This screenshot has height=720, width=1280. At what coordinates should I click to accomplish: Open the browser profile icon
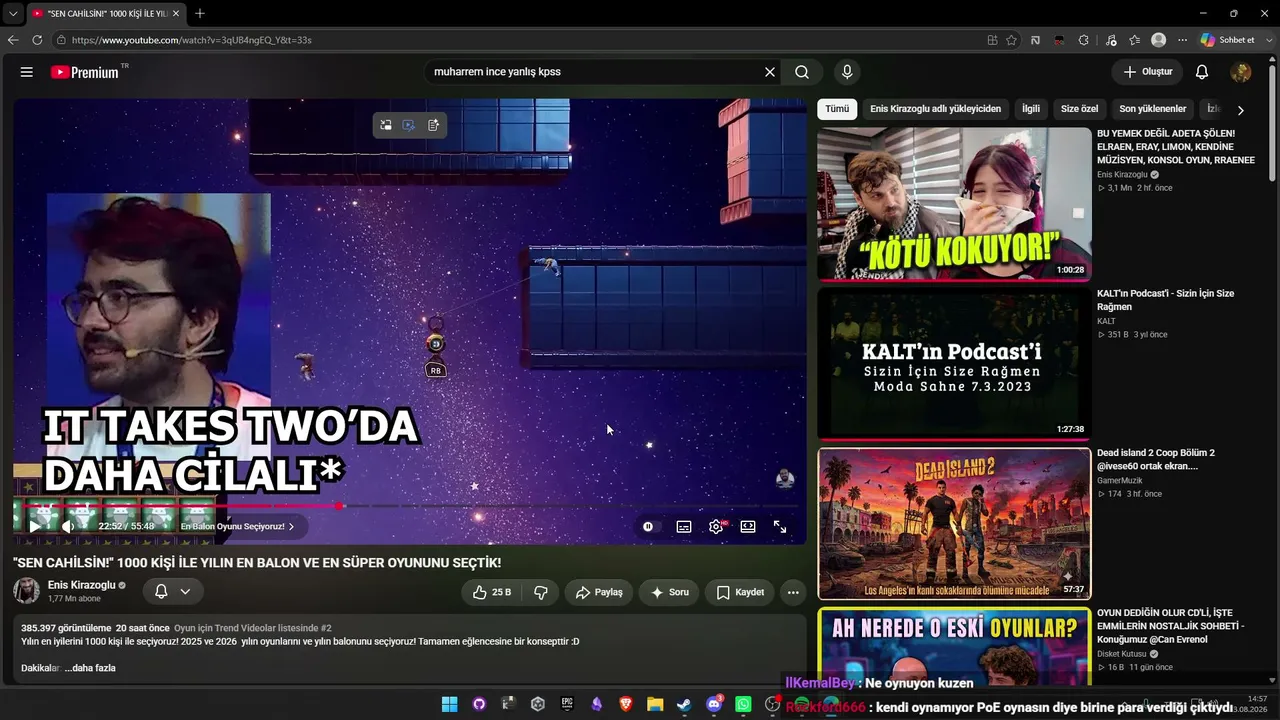click(x=1158, y=40)
